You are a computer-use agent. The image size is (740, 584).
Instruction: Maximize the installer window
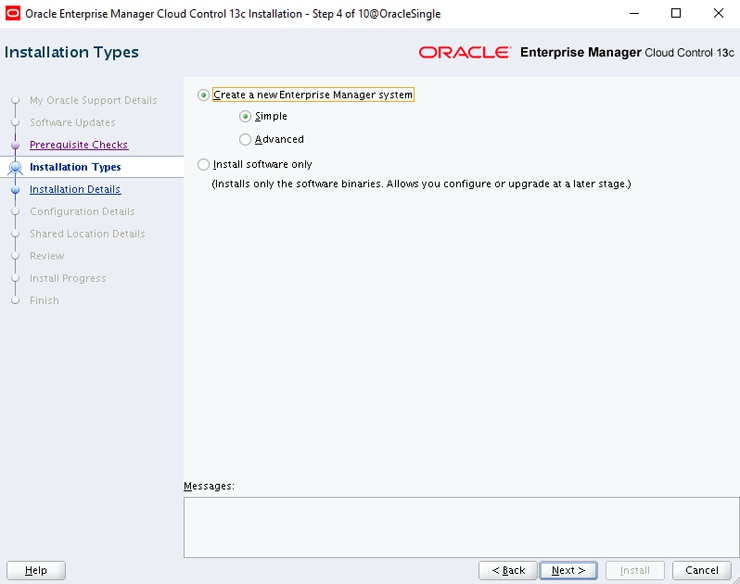click(x=676, y=13)
